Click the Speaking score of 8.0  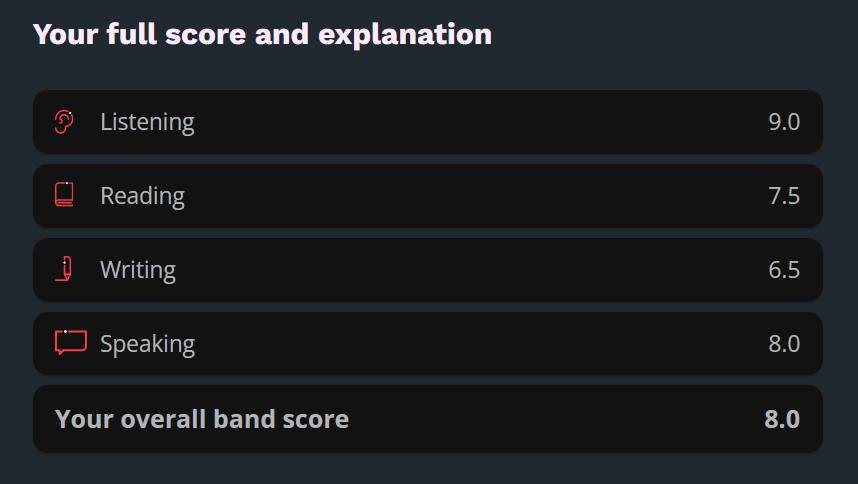pyautogui.click(x=784, y=344)
